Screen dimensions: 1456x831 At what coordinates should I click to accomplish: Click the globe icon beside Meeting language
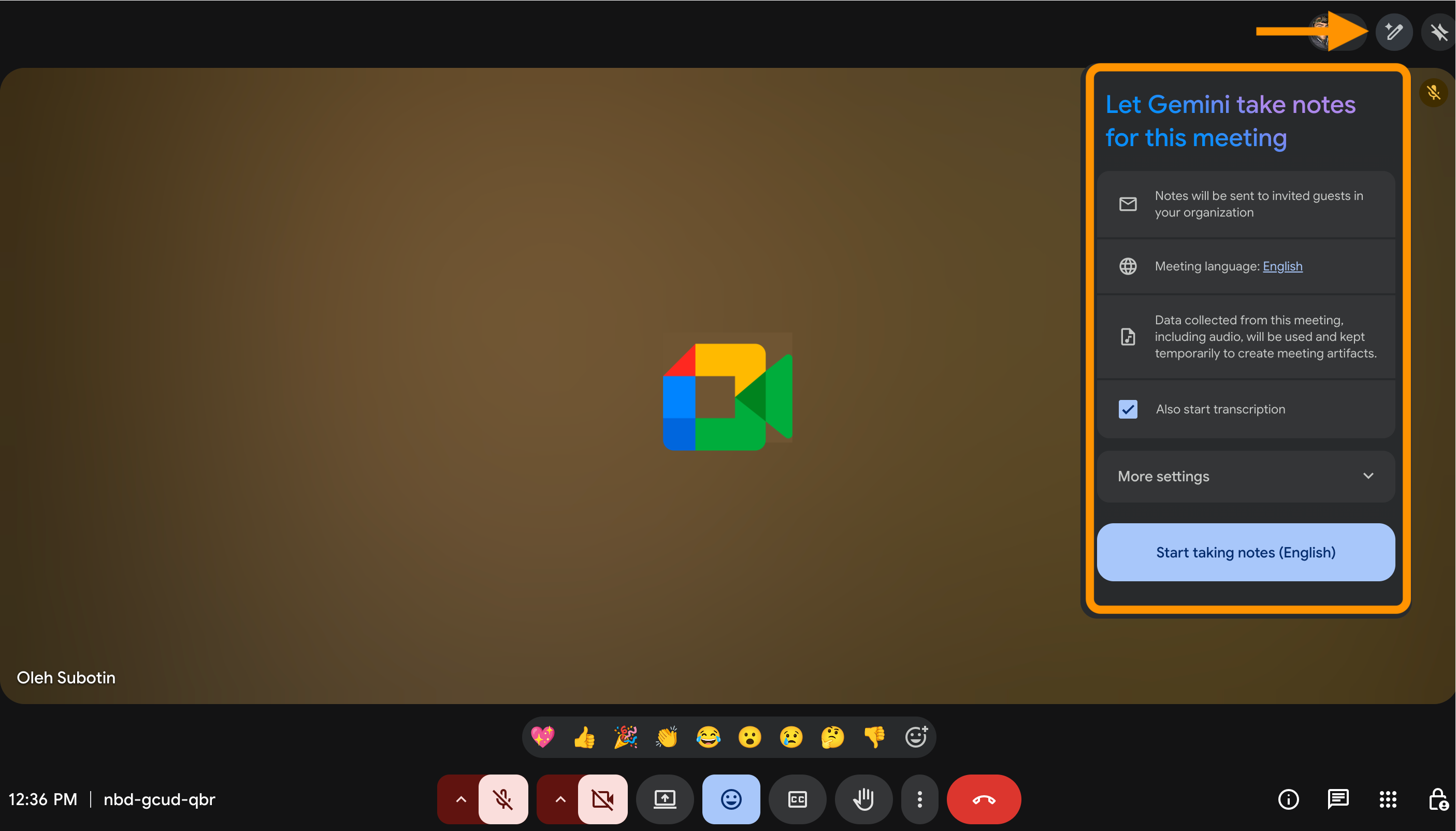1128,266
